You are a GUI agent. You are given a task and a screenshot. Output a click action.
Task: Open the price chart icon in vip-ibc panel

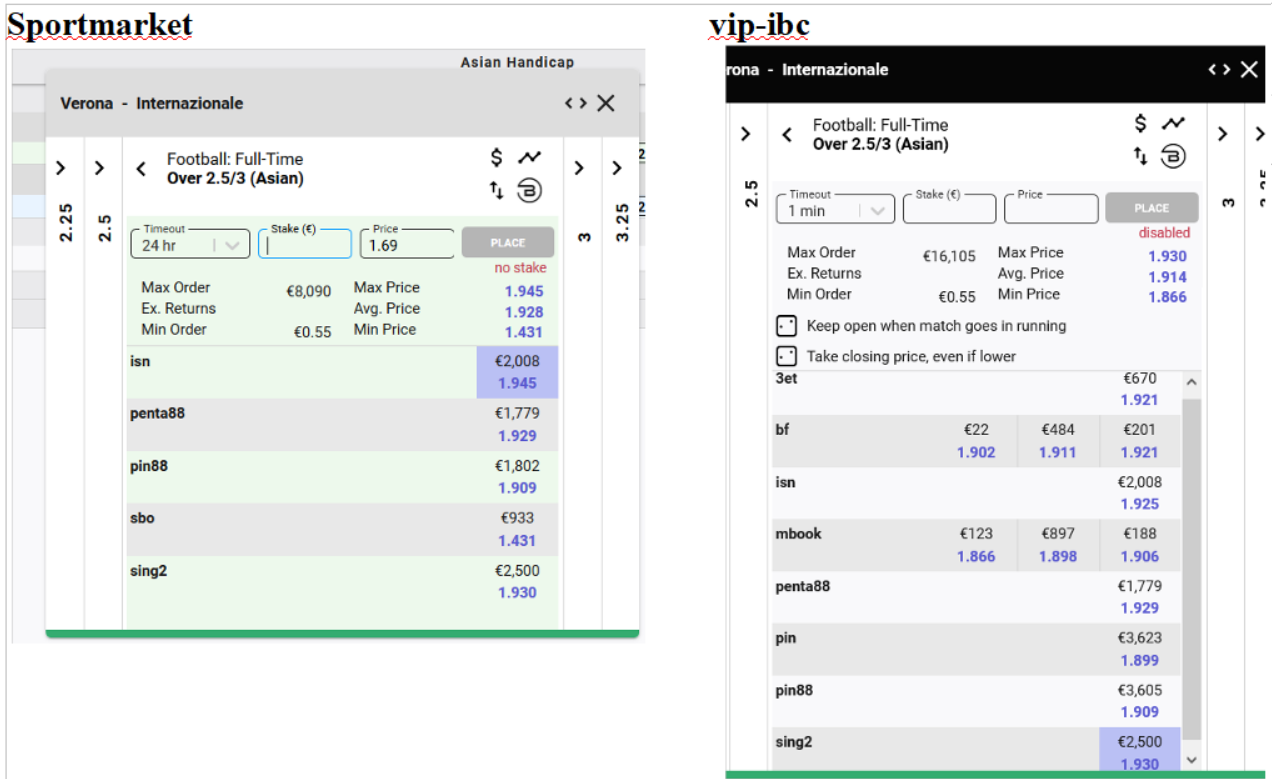click(1173, 123)
